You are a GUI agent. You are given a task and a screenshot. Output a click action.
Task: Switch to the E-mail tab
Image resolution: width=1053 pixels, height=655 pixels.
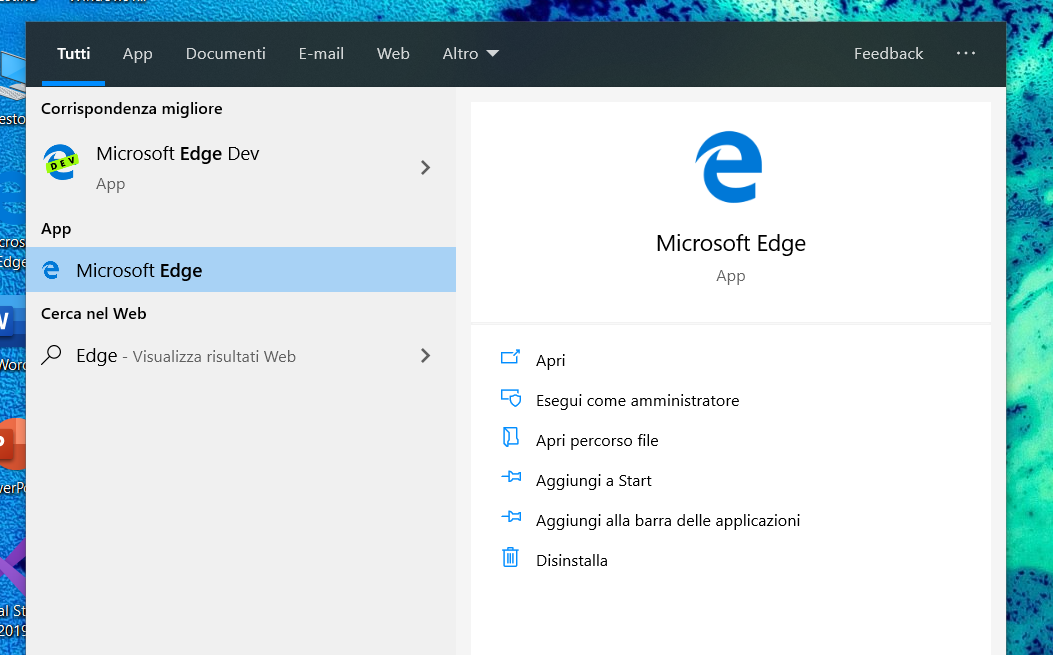[x=321, y=54]
